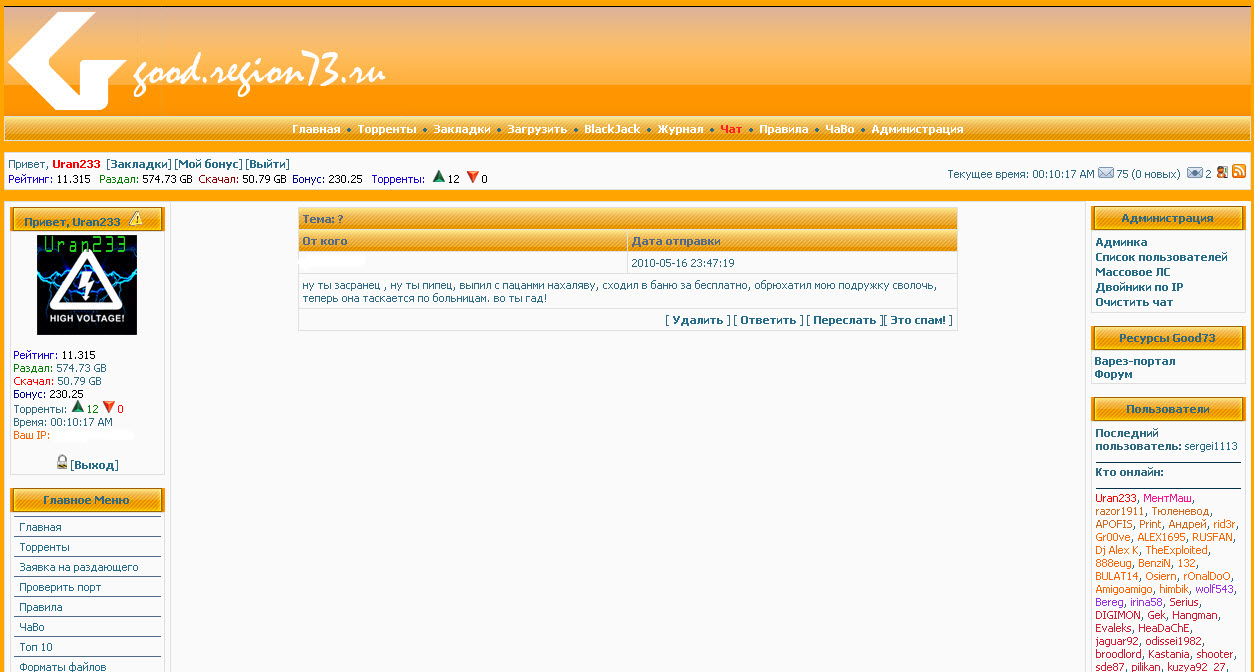Click the inbox envelope icon in status bar

tap(1105, 173)
